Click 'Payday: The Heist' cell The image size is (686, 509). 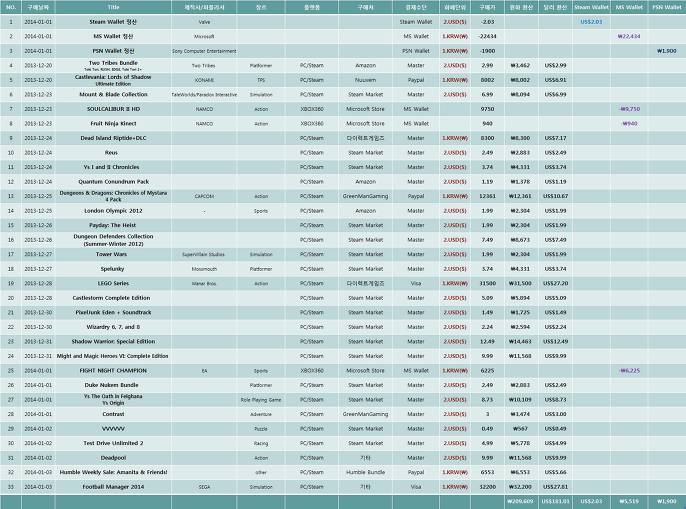coord(113,225)
